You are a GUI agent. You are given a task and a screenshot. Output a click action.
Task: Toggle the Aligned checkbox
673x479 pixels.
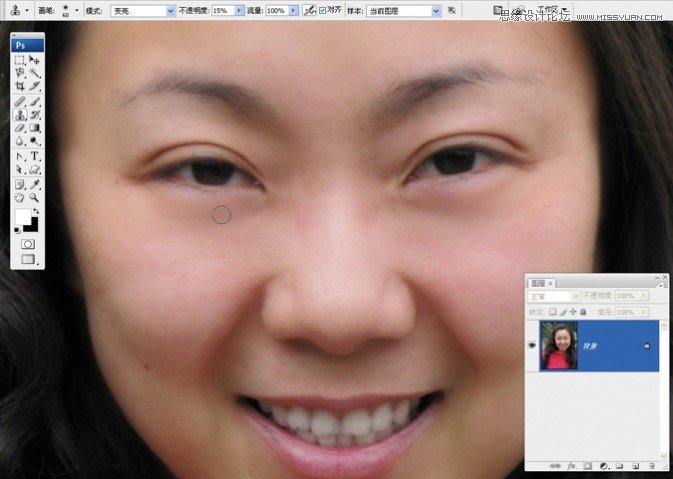point(322,11)
